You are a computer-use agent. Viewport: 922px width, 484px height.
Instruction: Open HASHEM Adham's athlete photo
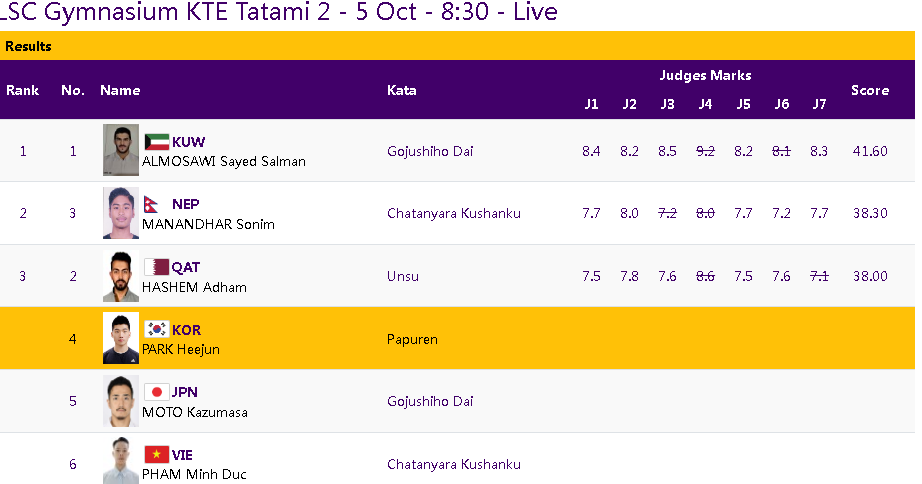pyautogui.click(x=121, y=276)
